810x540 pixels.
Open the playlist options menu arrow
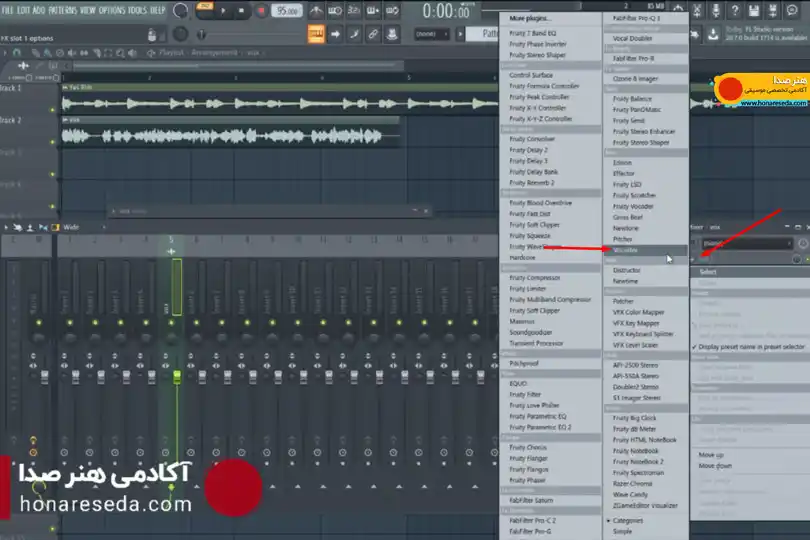[x=5, y=53]
